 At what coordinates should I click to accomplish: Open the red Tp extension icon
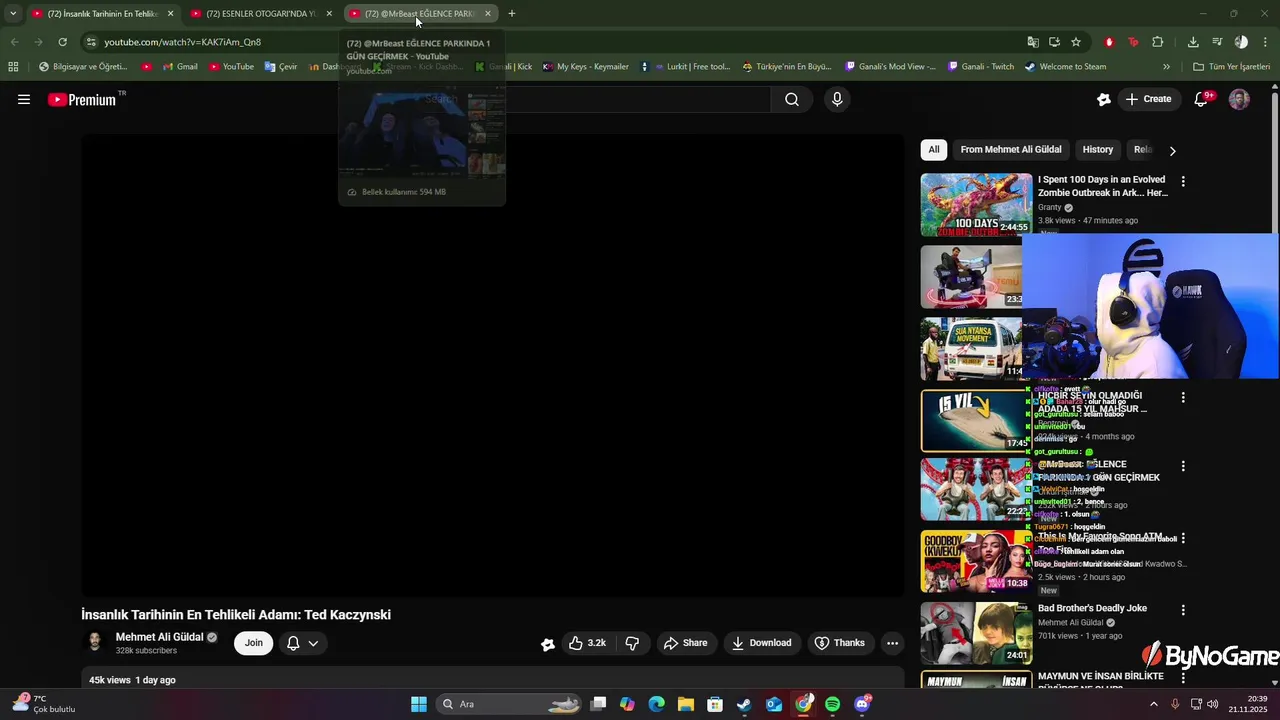coord(1133,42)
